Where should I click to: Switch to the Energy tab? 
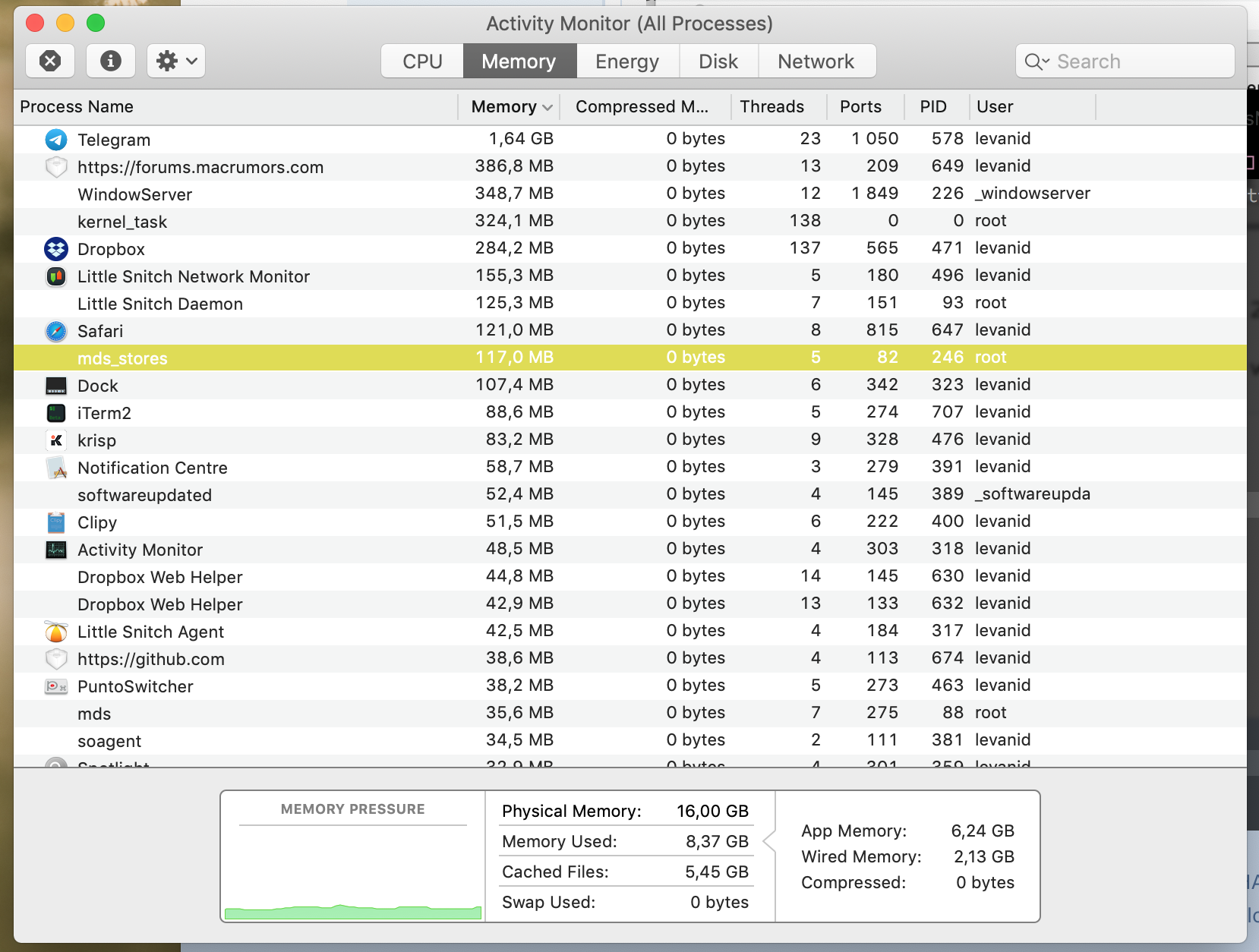point(627,61)
